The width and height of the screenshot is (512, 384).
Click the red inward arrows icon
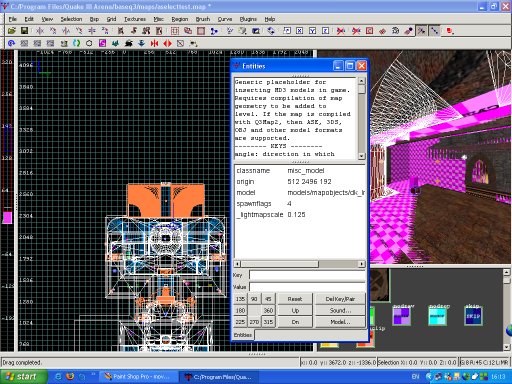(x=154, y=43)
